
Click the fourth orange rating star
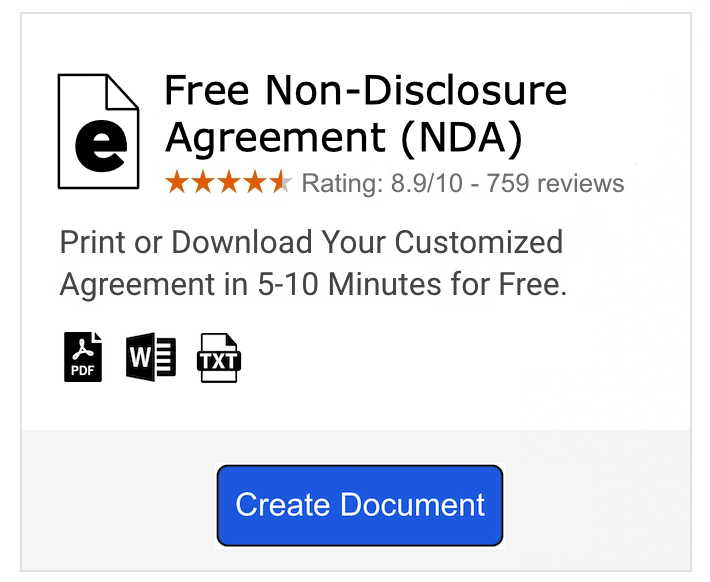[x=254, y=182]
